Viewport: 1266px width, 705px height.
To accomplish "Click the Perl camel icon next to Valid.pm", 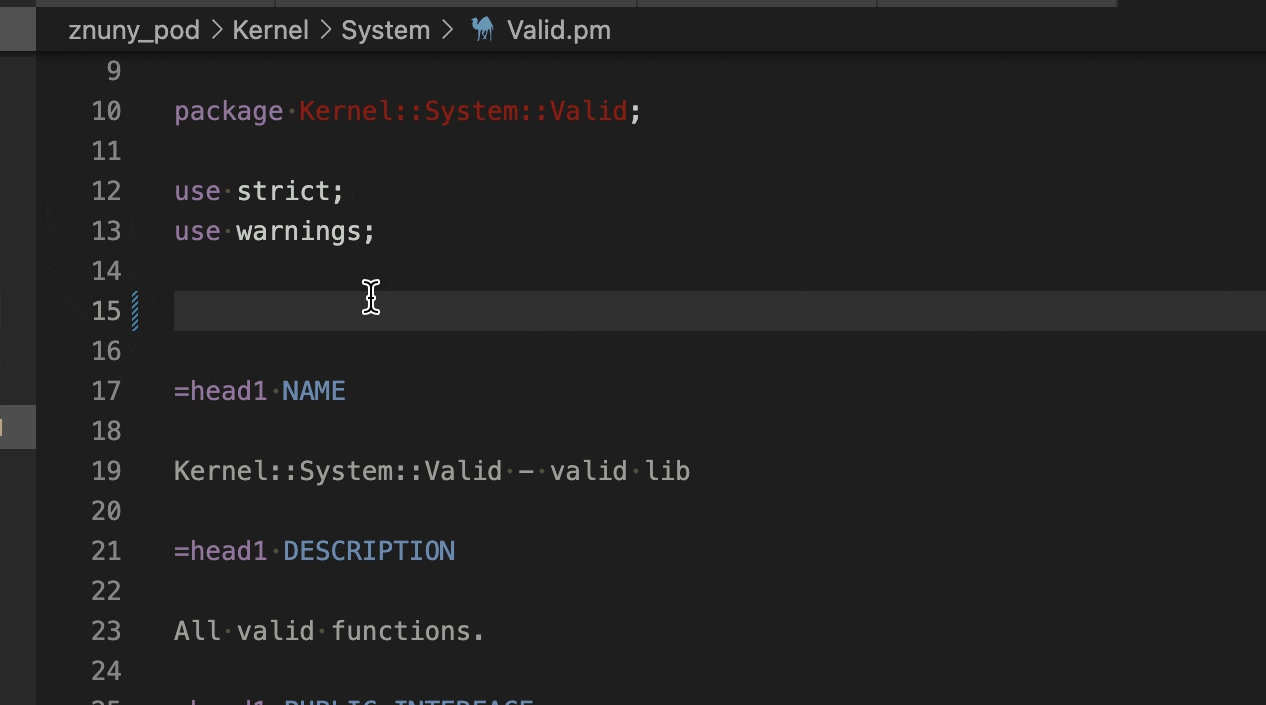I will [x=483, y=29].
